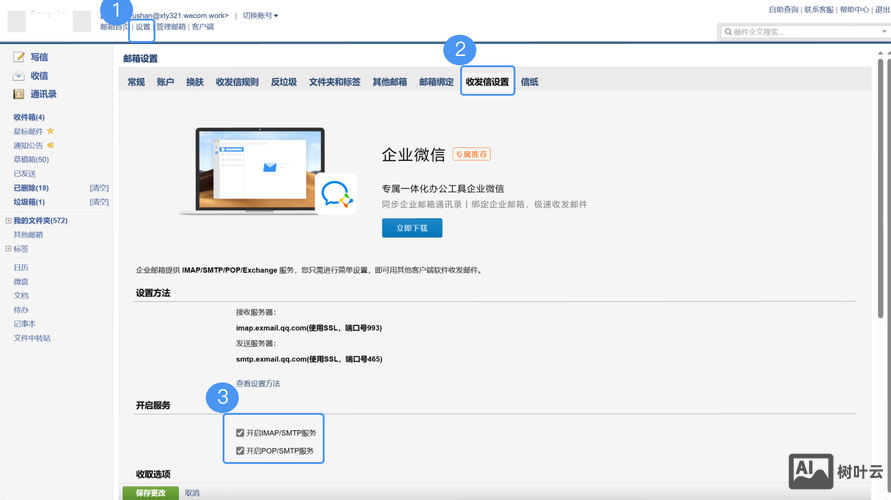The height and width of the screenshot is (500, 891).
Task: Open the 文件中转站 sidebar item
Action: [32, 338]
